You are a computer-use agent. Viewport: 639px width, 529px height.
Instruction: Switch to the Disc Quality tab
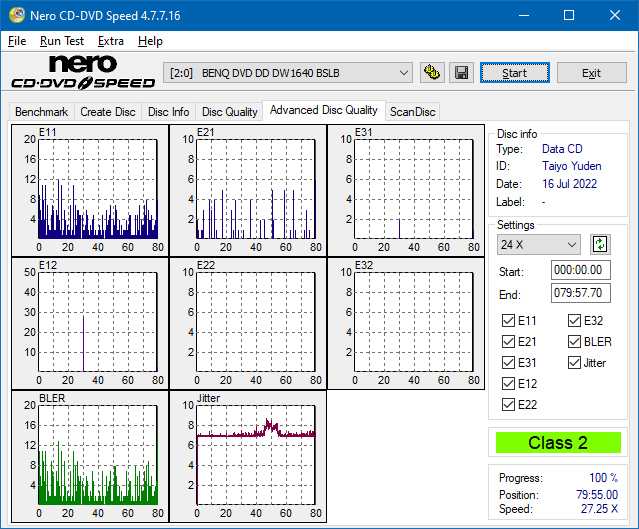229,112
